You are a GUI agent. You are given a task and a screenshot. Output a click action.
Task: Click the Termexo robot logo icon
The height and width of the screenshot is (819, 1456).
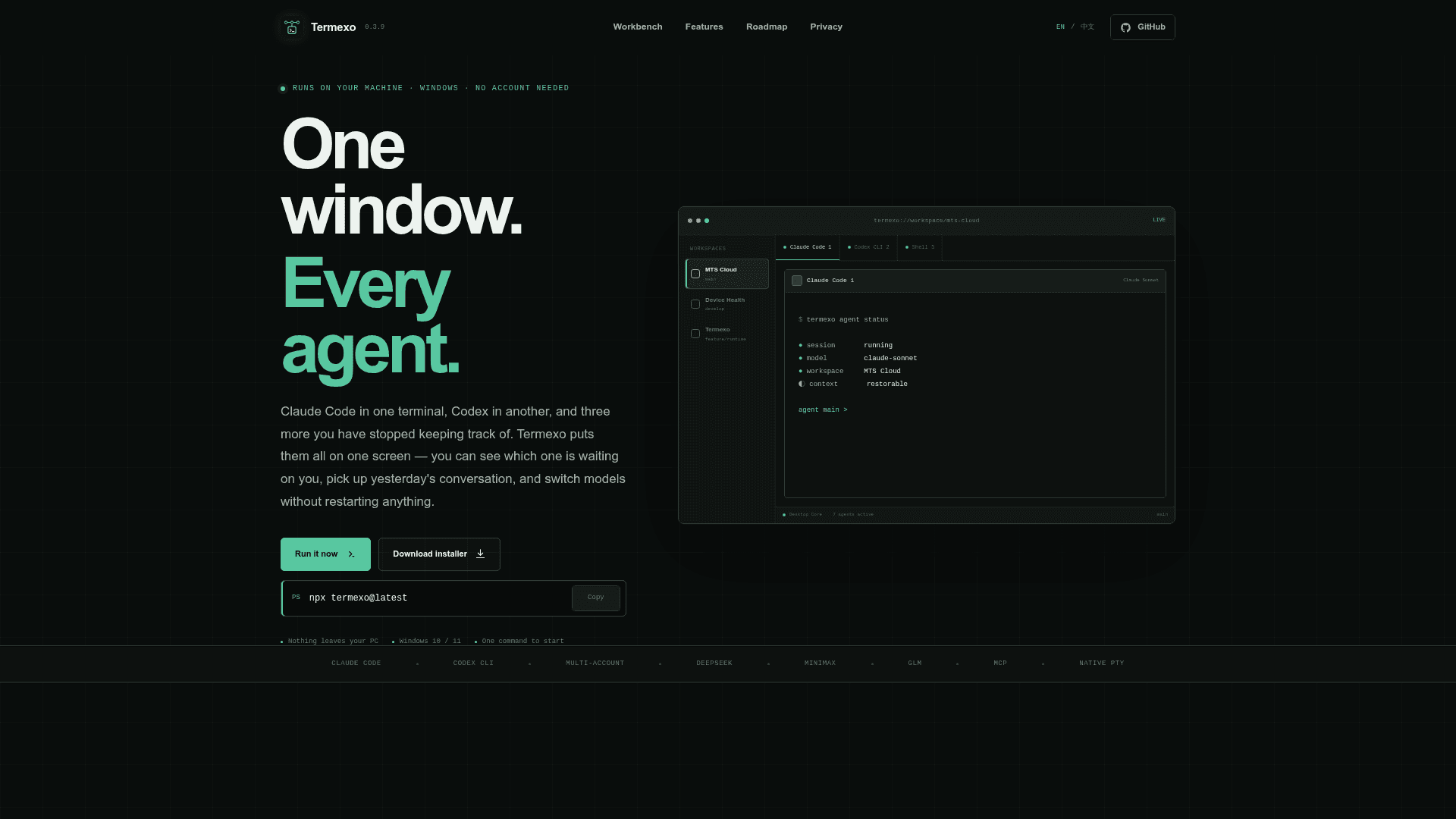pos(292,27)
